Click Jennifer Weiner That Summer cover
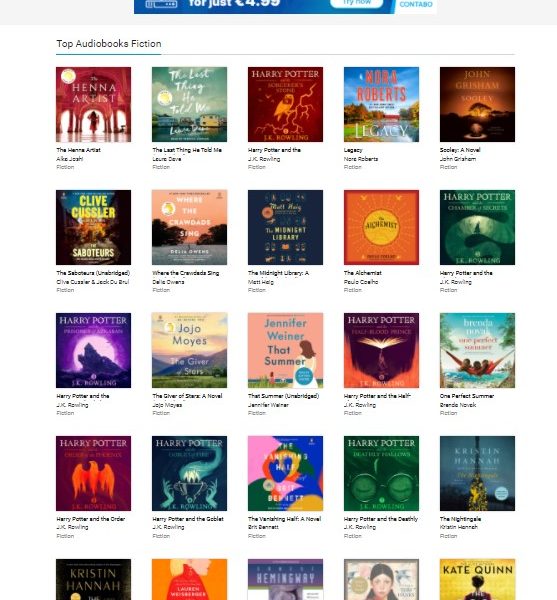557x600 pixels. [x=285, y=351]
